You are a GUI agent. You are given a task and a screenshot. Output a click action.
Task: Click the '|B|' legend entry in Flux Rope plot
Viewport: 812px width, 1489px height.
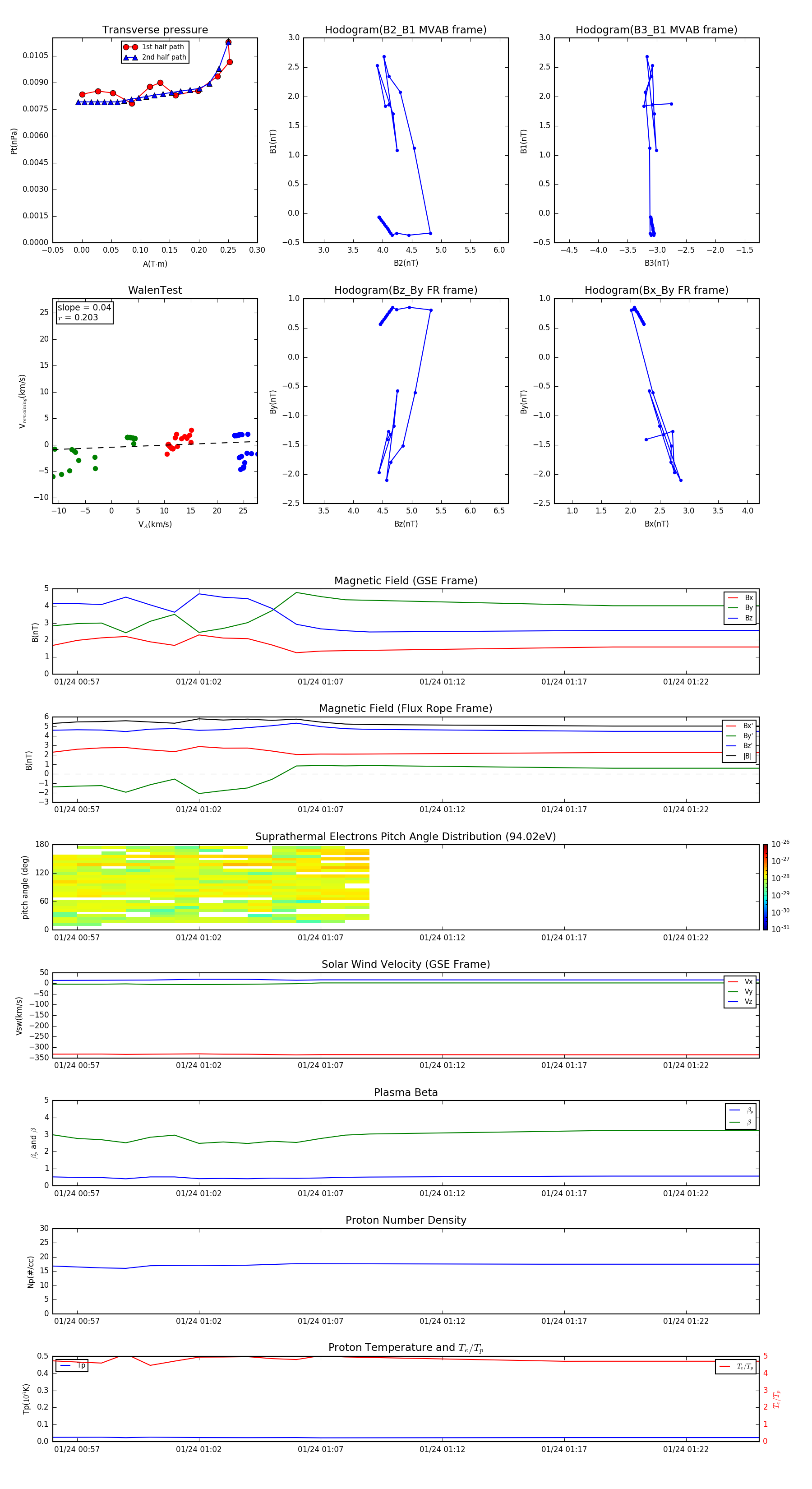[739, 756]
